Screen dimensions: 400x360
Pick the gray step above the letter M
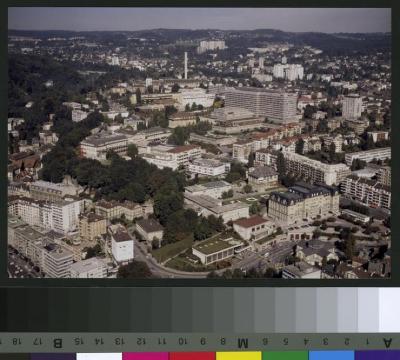(x=244, y=310)
